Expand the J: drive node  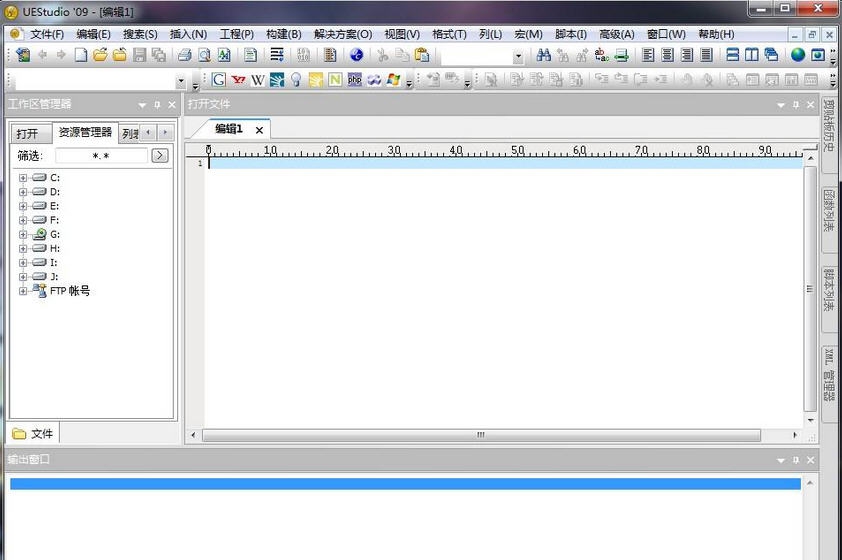pos(23,277)
